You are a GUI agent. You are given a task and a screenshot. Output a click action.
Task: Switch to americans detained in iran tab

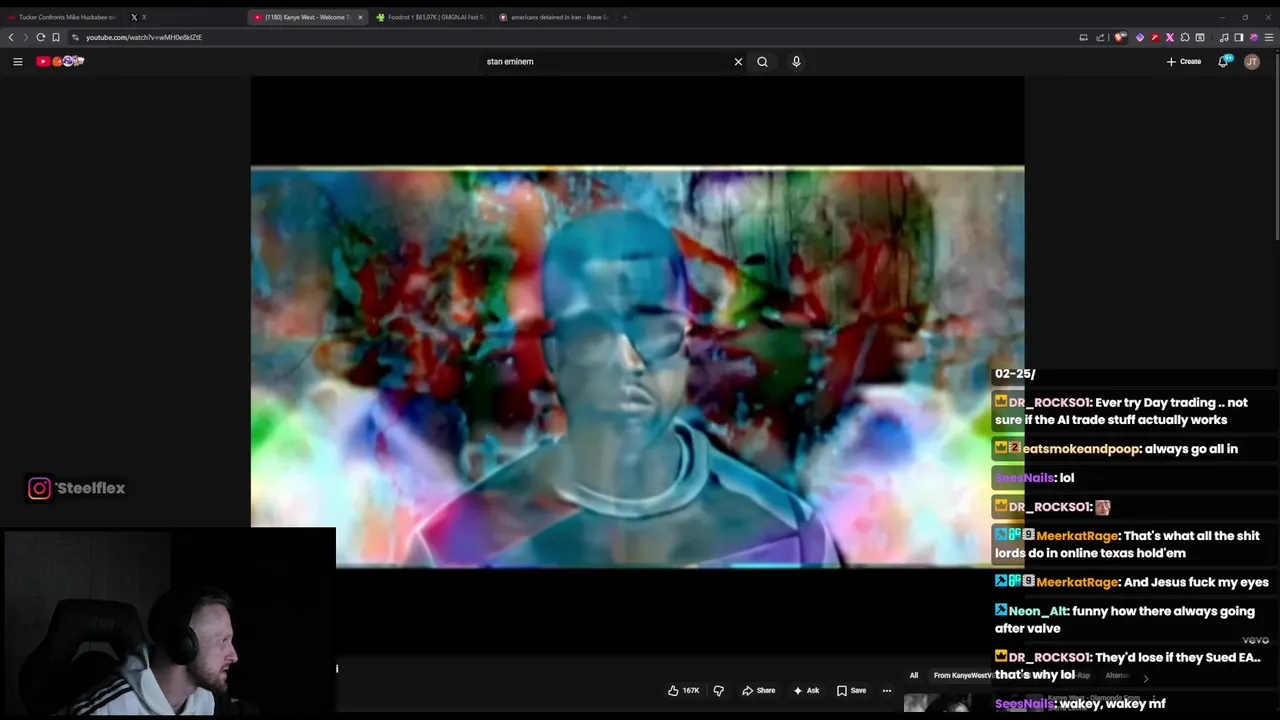[553, 17]
